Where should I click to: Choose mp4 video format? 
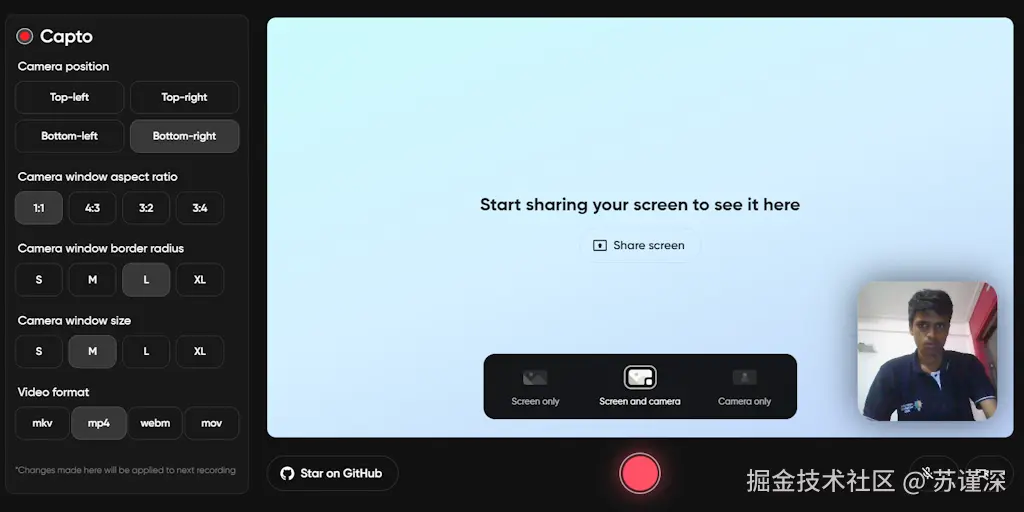[99, 423]
